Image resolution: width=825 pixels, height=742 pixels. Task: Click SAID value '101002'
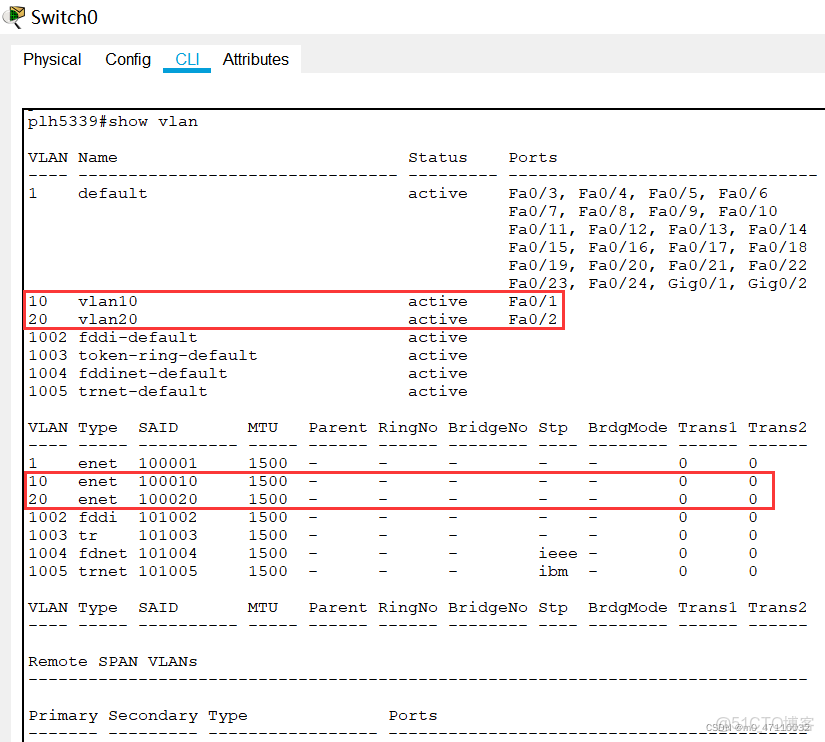[168, 517]
